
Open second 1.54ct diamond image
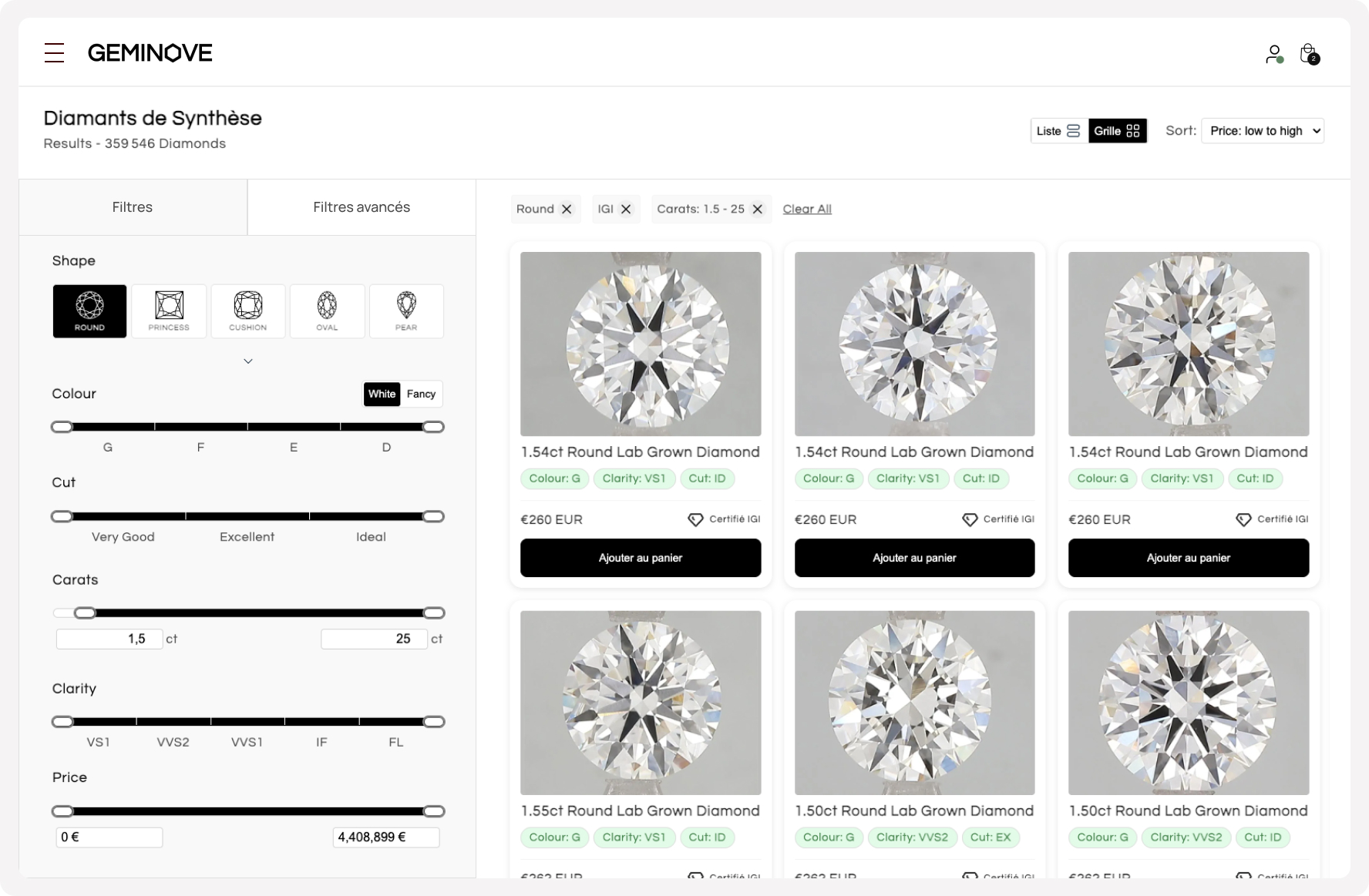(914, 344)
